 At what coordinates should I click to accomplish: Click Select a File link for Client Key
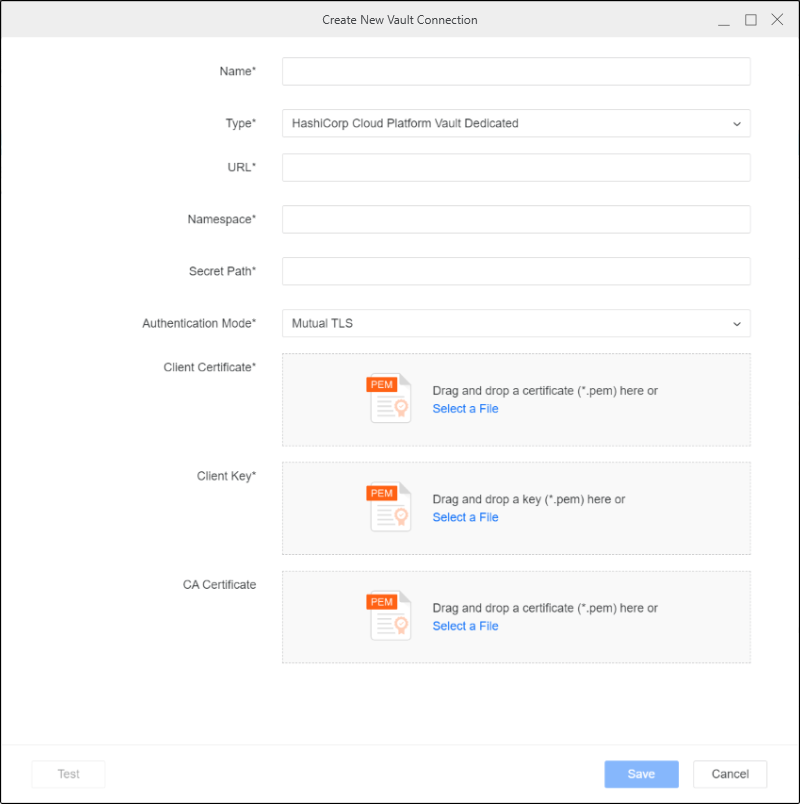tap(465, 517)
